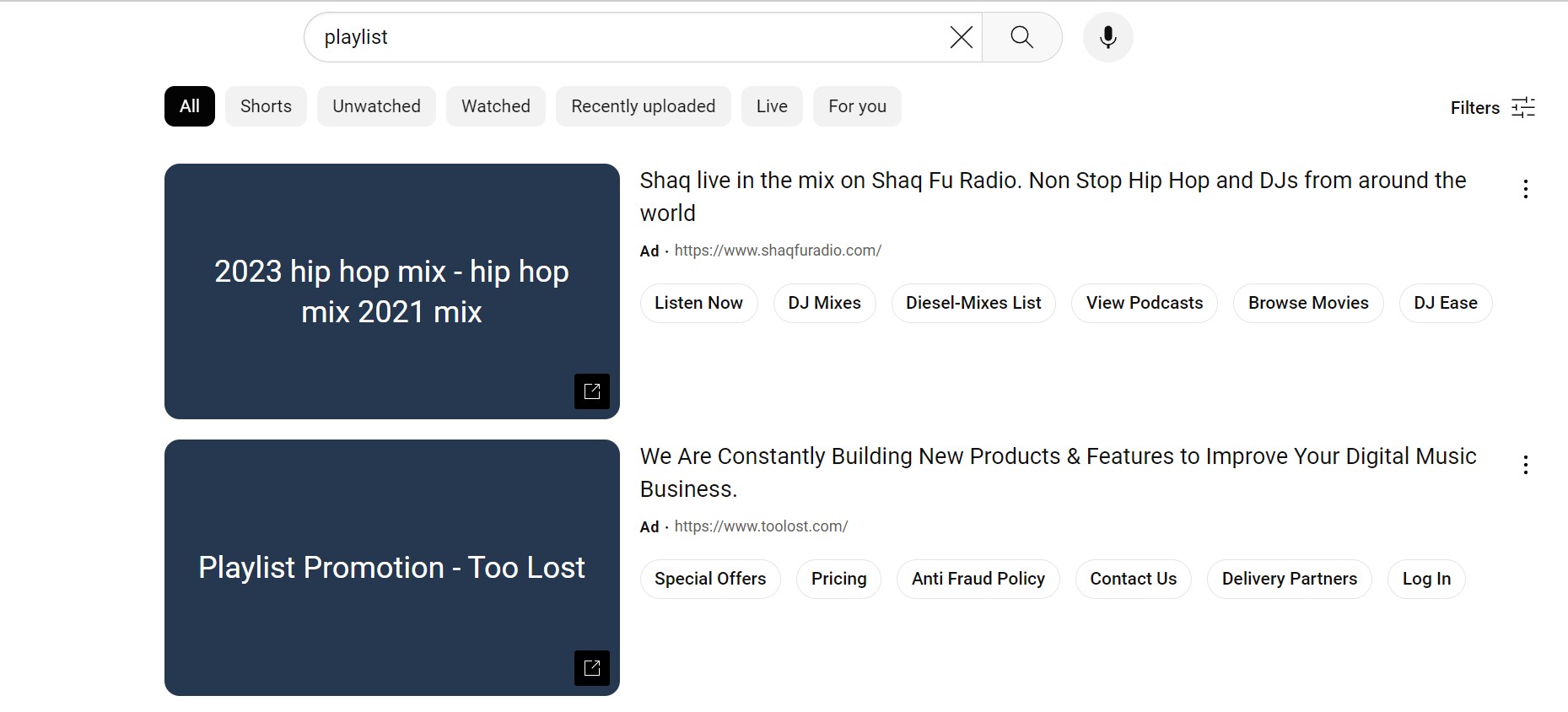This screenshot has width=1568, height=712.
Task: Click the Log In button
Action: point(1426,579)
